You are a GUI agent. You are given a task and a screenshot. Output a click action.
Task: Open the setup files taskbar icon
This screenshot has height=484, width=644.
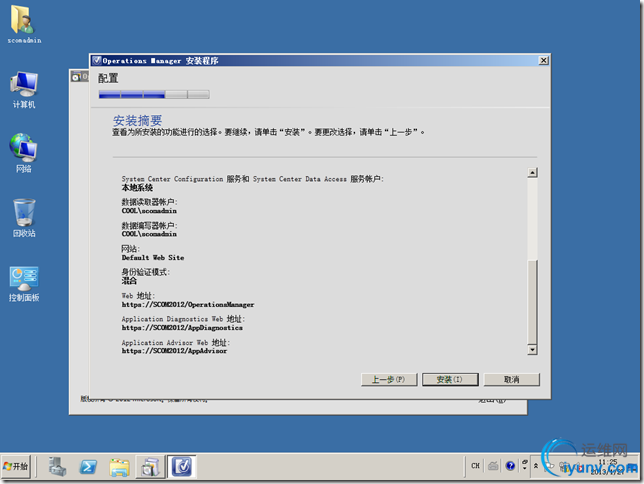(x=150, y=467)
